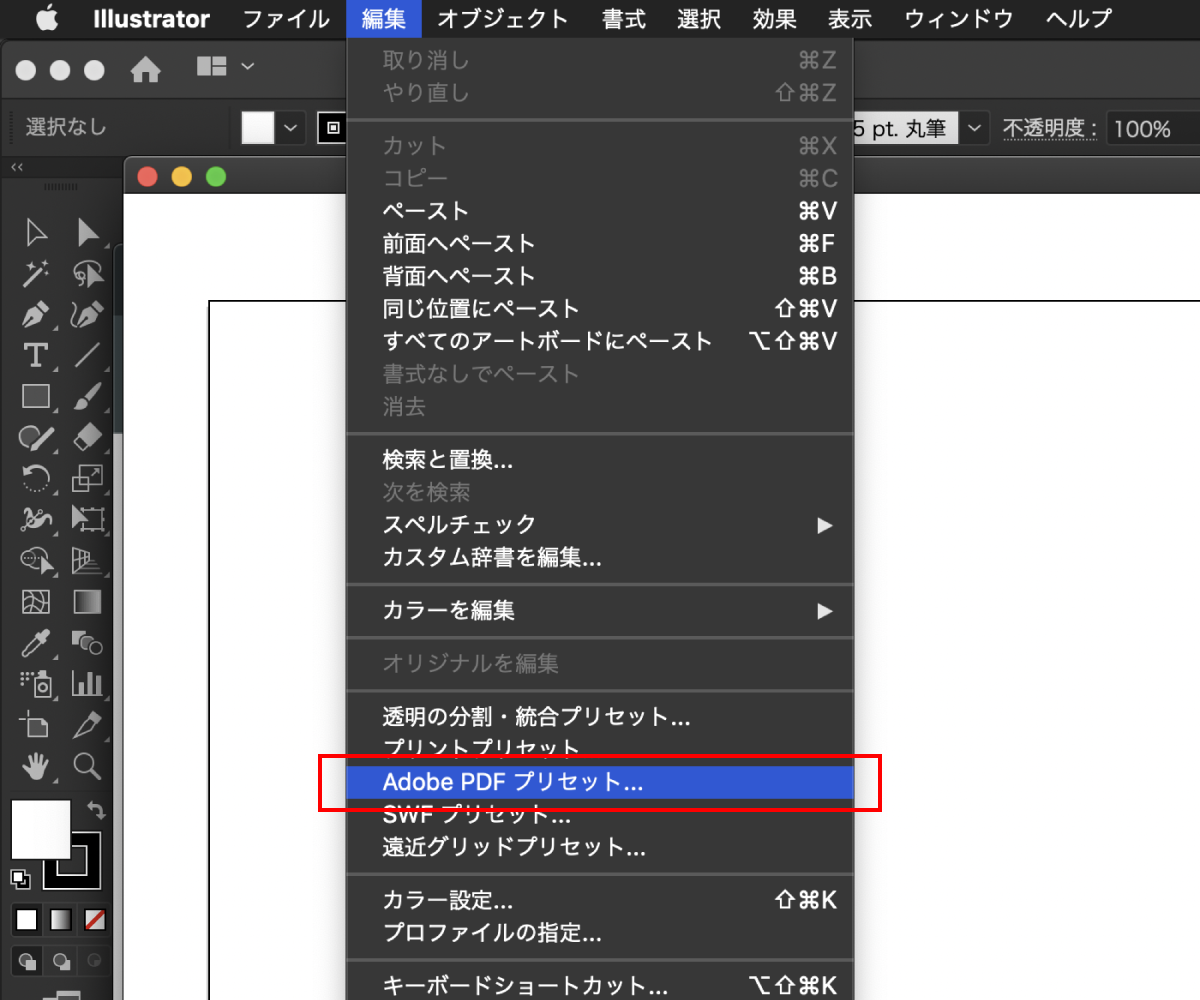Select the Column Graph tool
Image resolution: width=1200 pixels, height=1000 pixels.
88,684
